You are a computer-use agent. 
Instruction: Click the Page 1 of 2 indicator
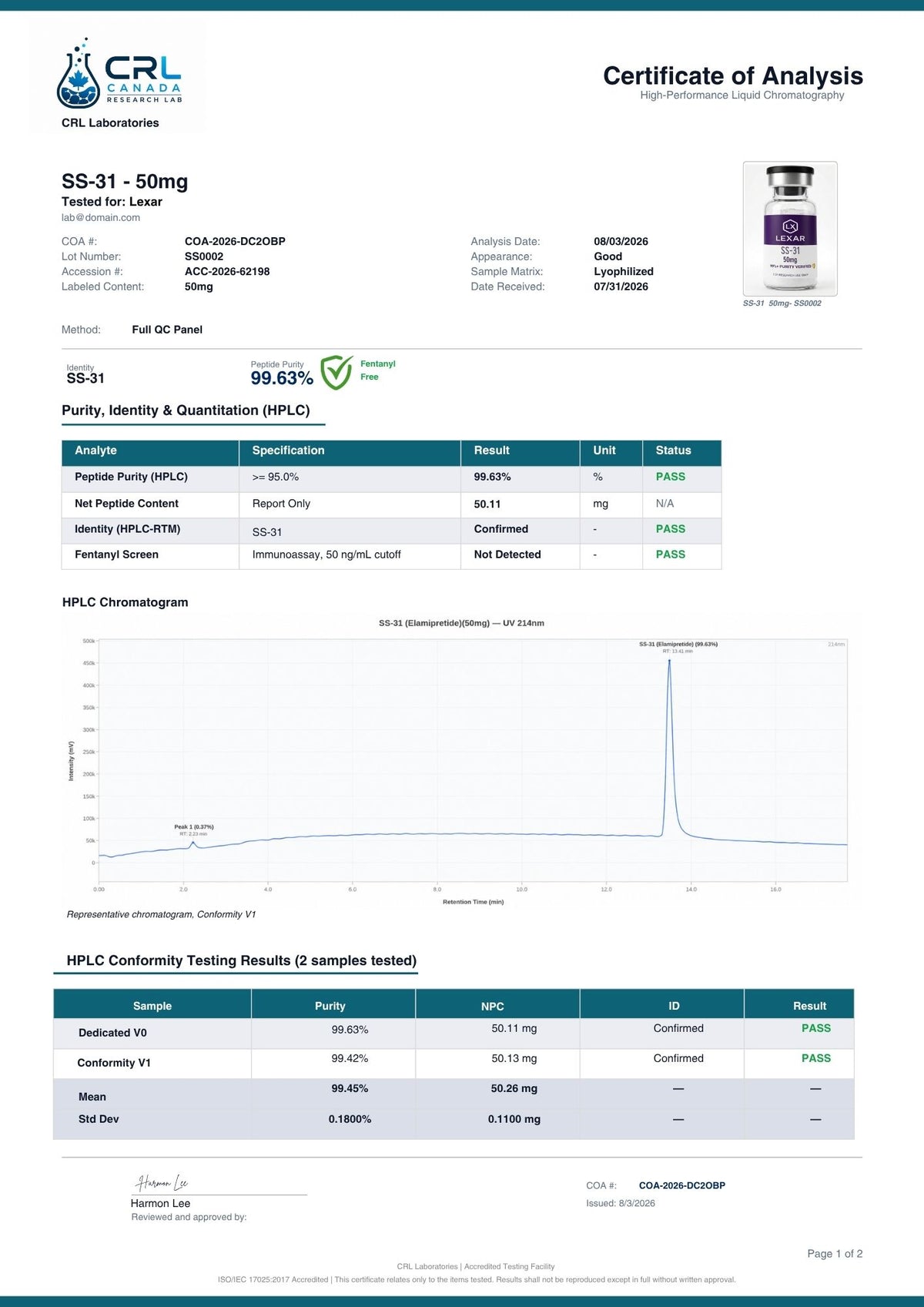click(835, 1254)
